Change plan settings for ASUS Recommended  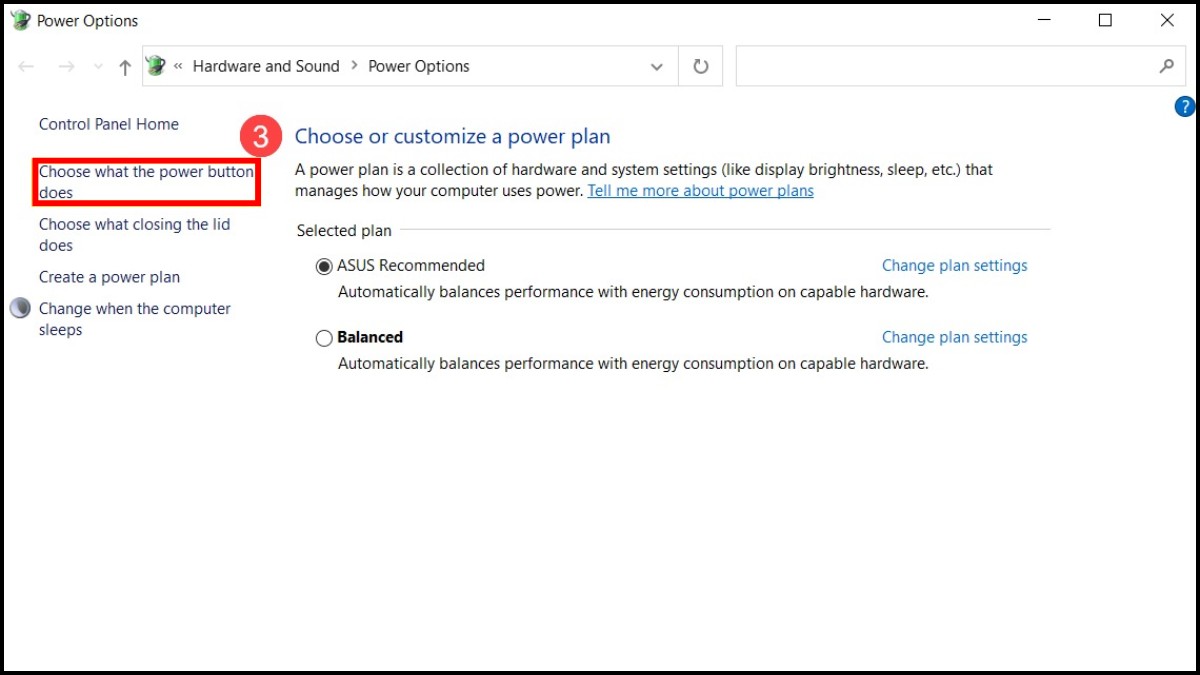click(954, 266)
